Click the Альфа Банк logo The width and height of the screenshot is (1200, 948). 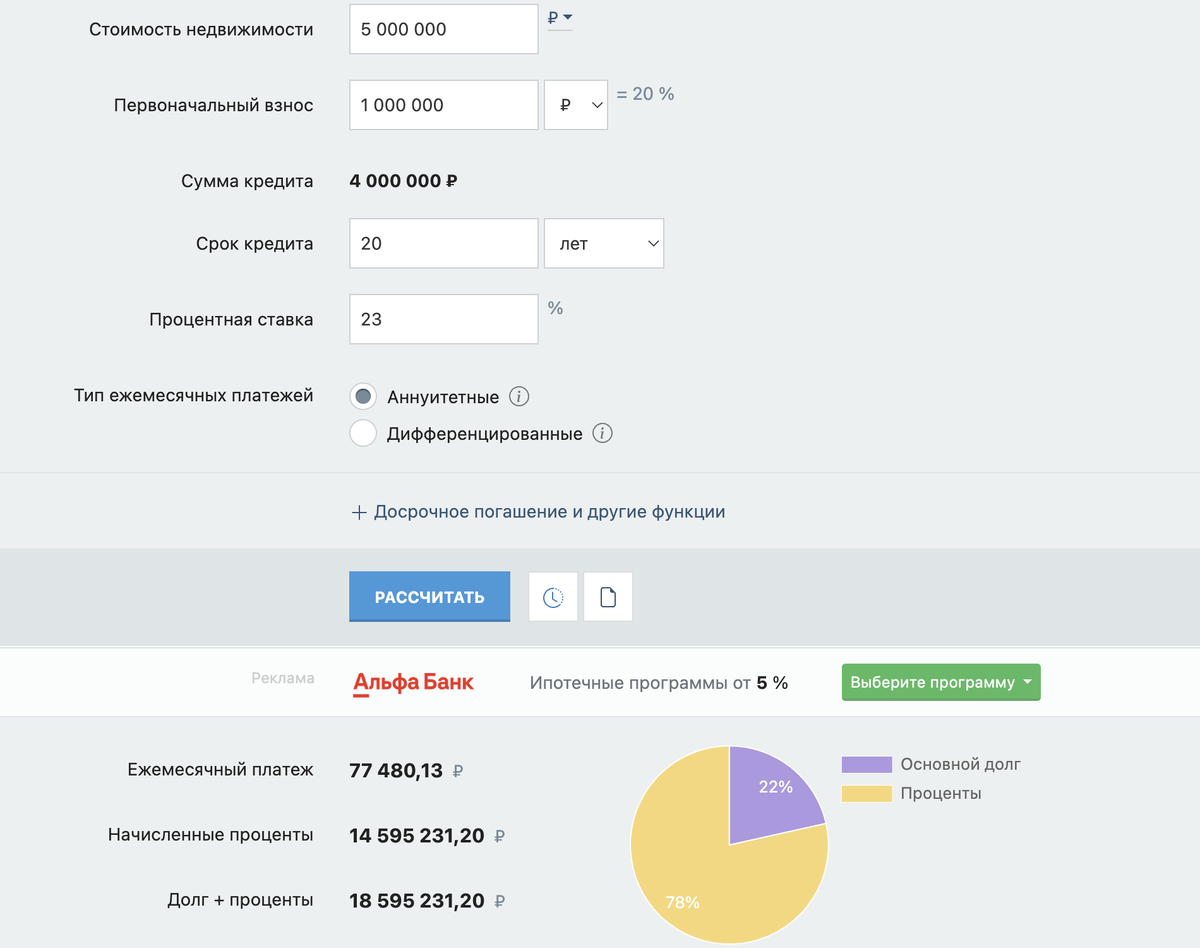[x=413, y=683]
